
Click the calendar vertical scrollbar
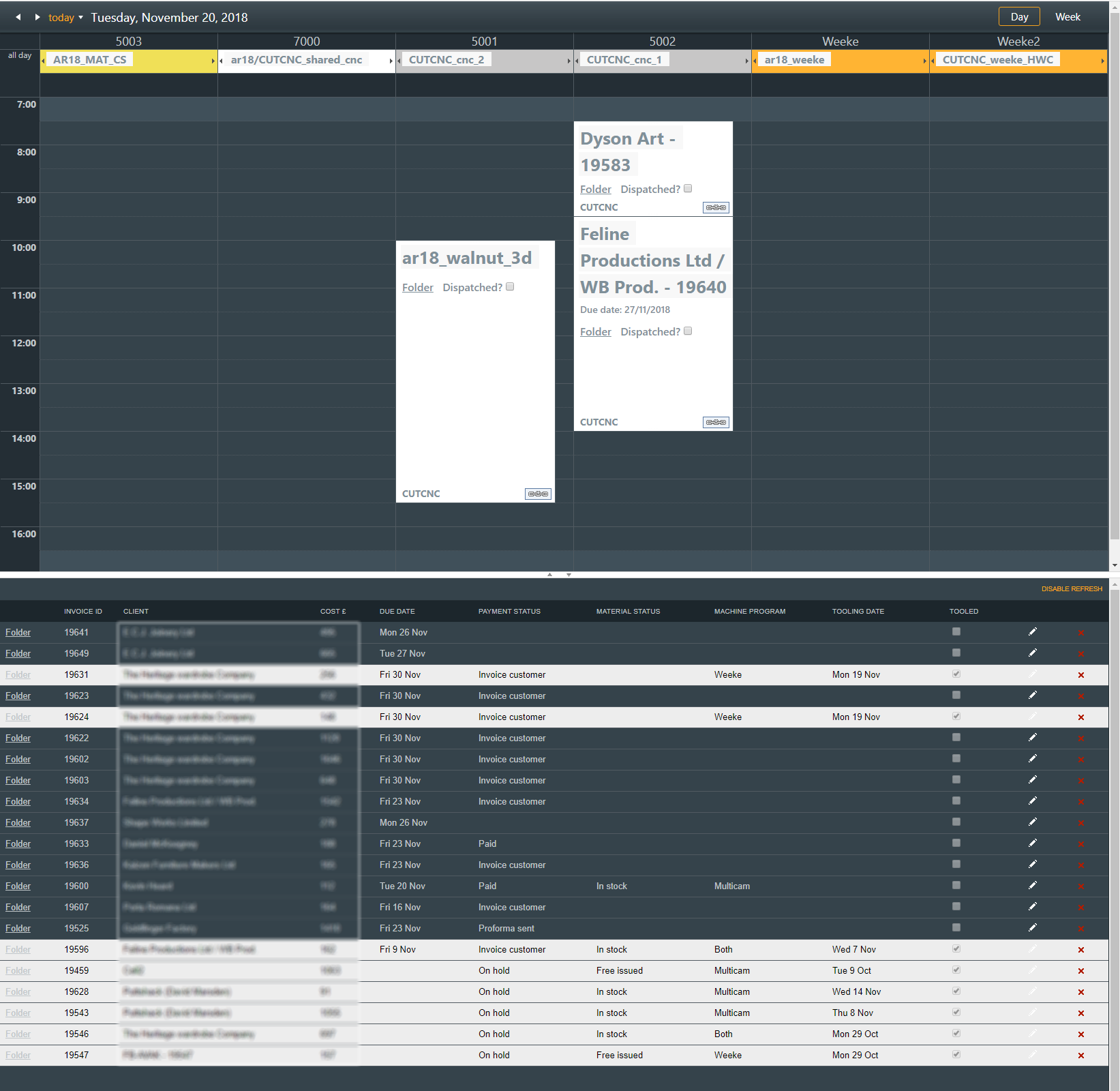[1115, 273]
